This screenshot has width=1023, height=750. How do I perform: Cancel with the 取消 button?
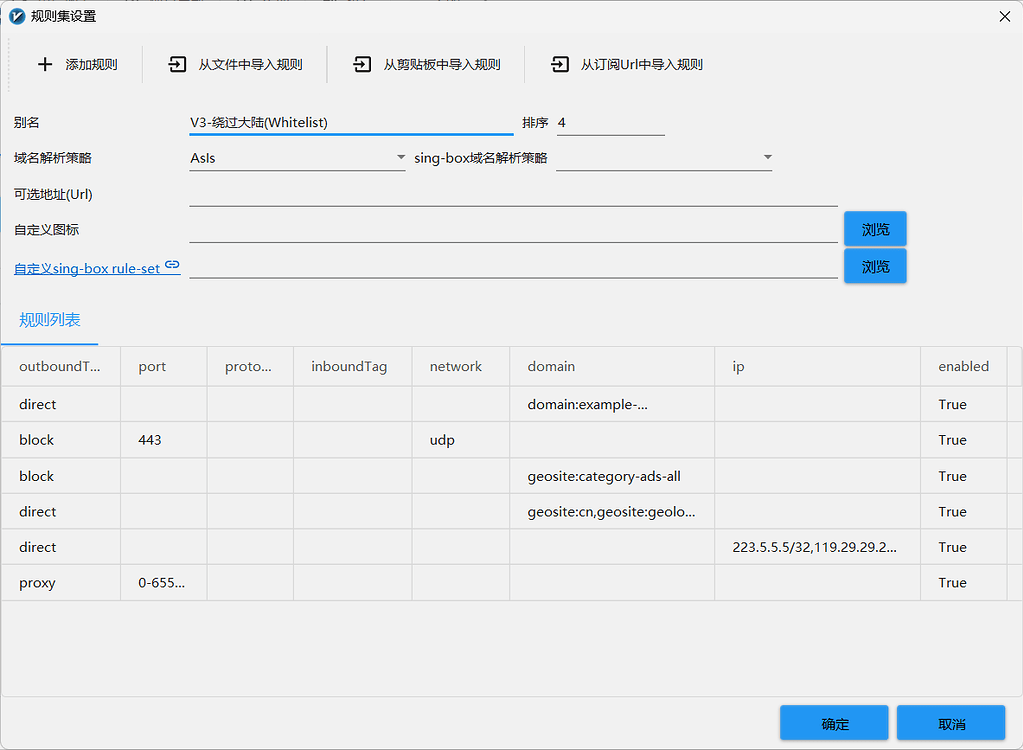pos(951,723)
